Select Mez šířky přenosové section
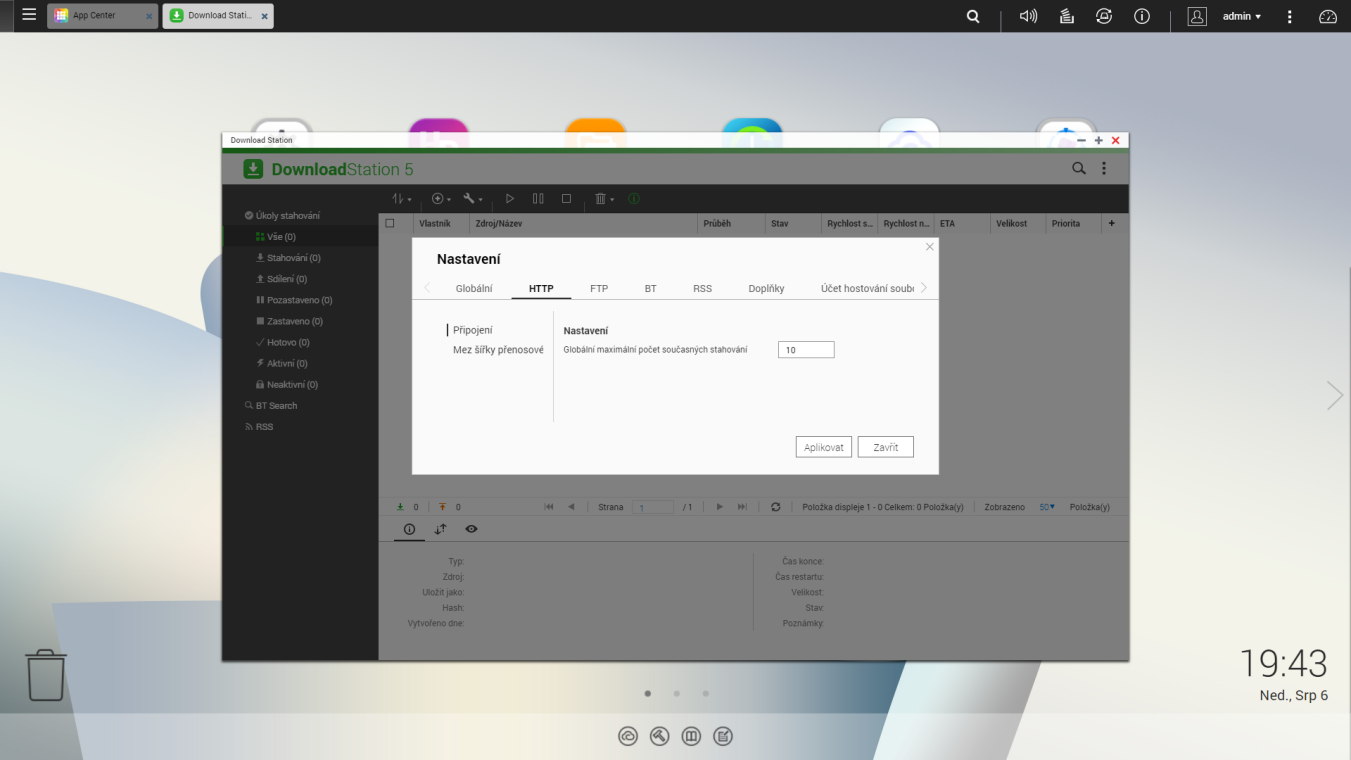This screenshot has width=1351, height=760. coord(498,350)
